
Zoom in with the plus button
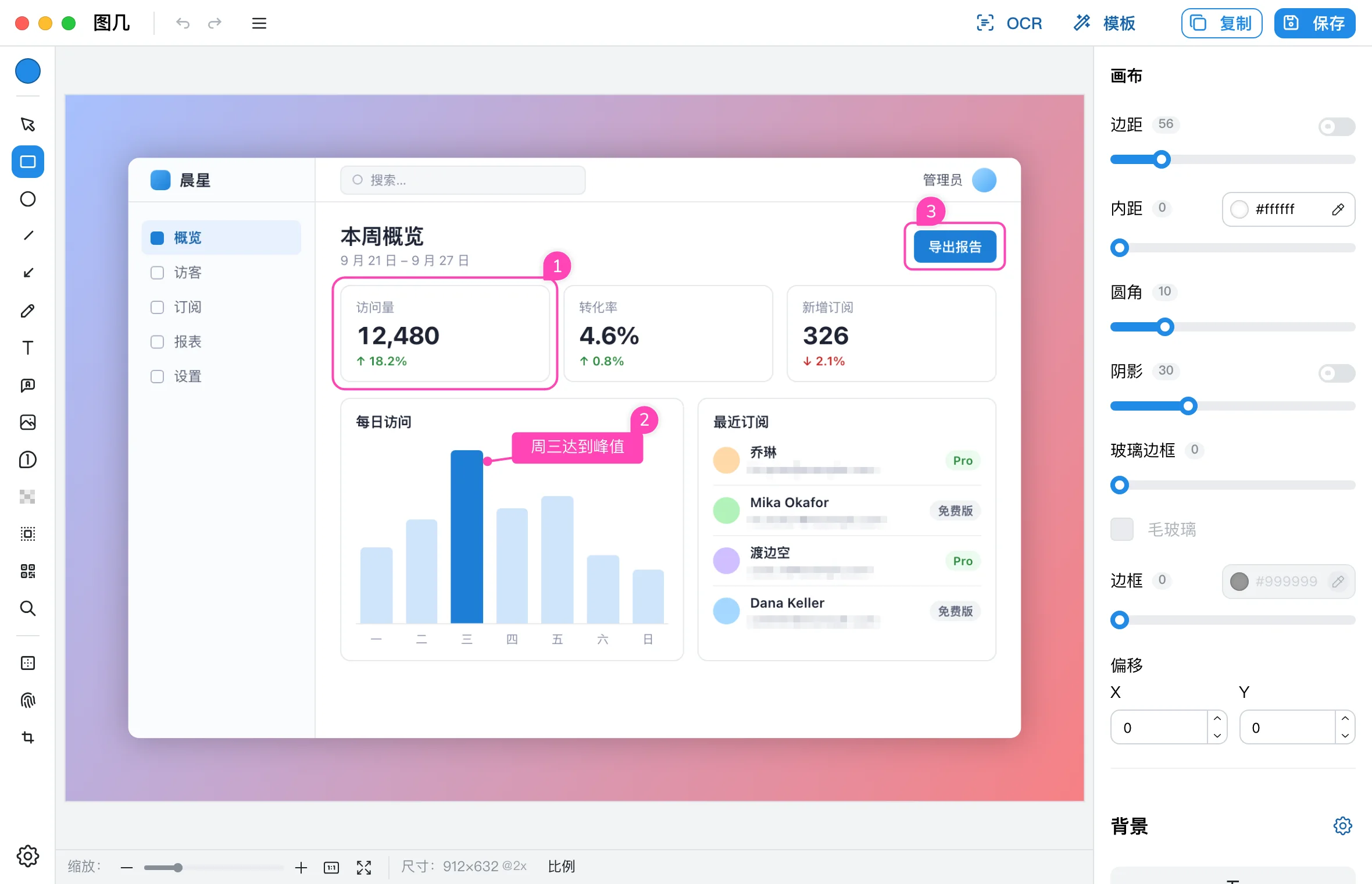pyautogui.click(x=301, y=868)
